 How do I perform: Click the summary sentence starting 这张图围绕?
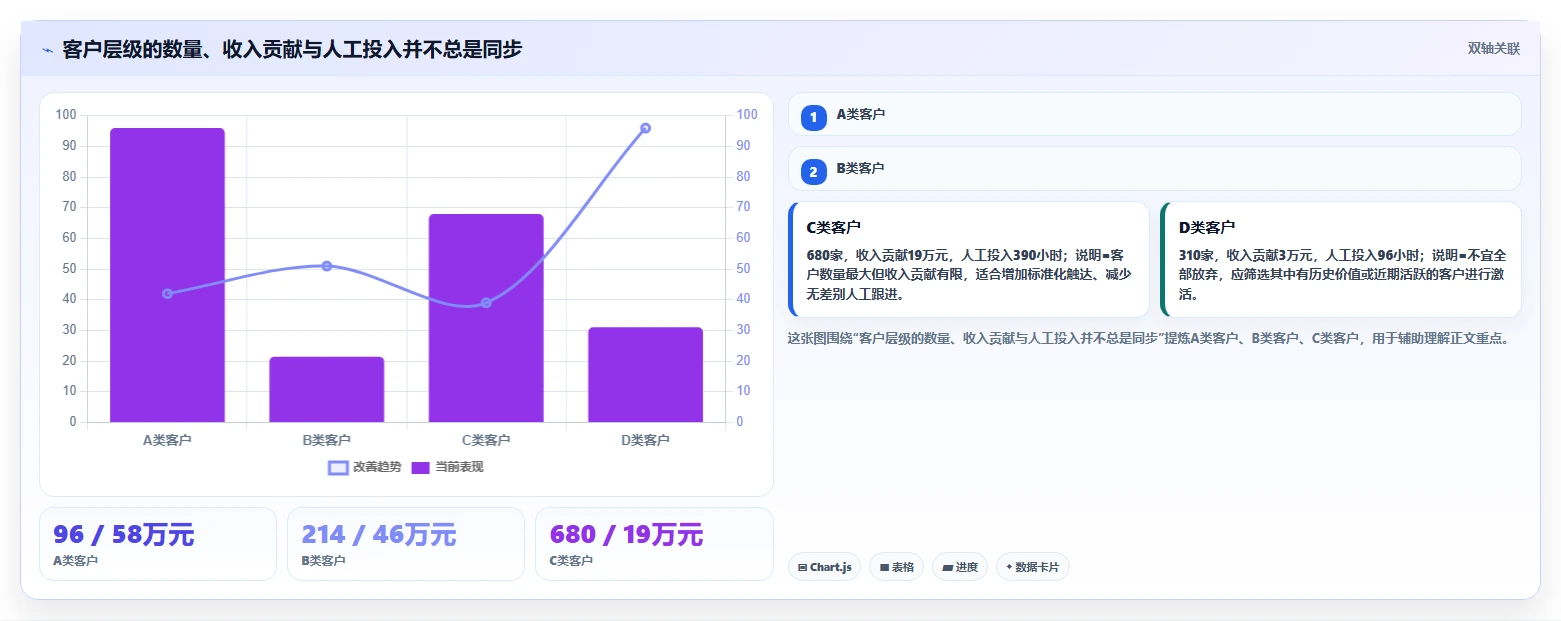tap(1148, 338)
